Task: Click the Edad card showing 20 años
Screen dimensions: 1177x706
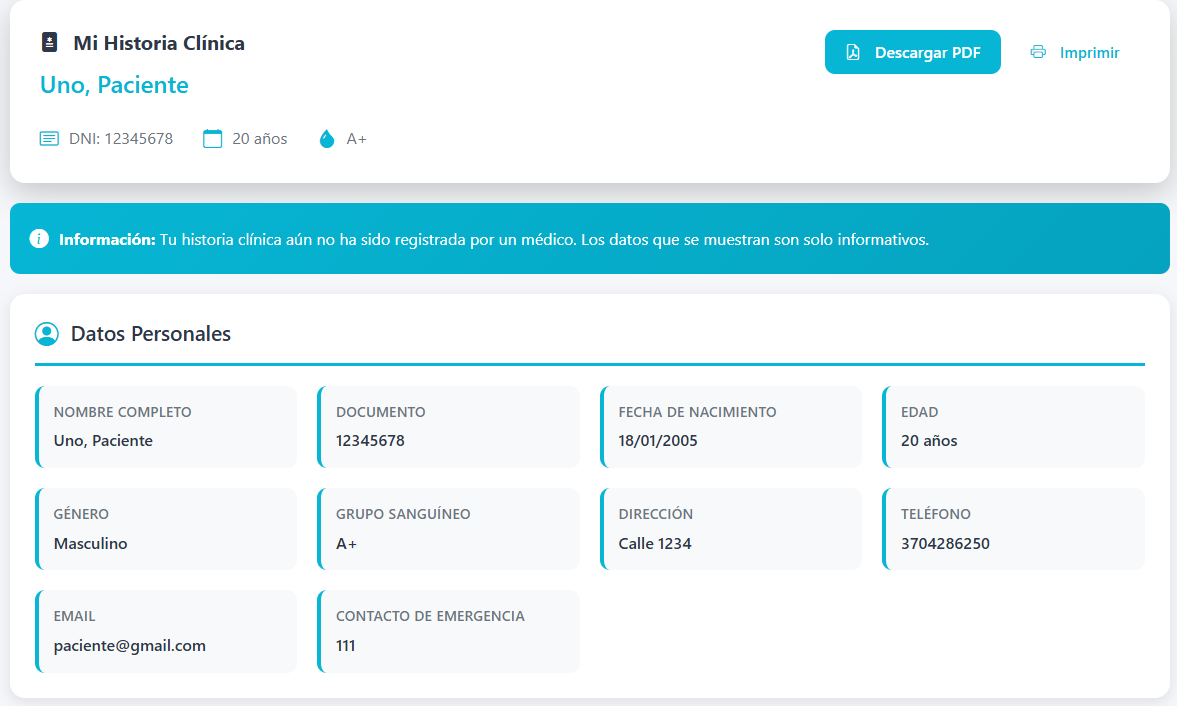Action: (x=1013, y=427)
